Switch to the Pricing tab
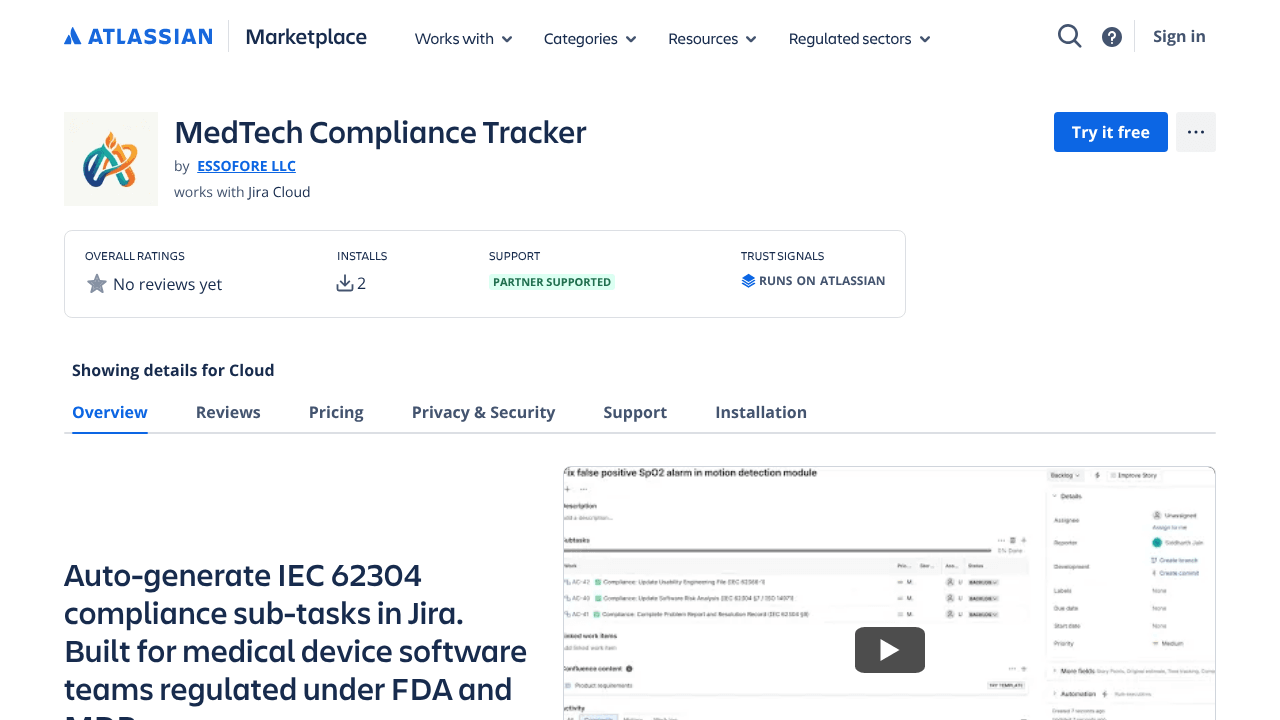The image size is (1280, 720). (336, 412)
